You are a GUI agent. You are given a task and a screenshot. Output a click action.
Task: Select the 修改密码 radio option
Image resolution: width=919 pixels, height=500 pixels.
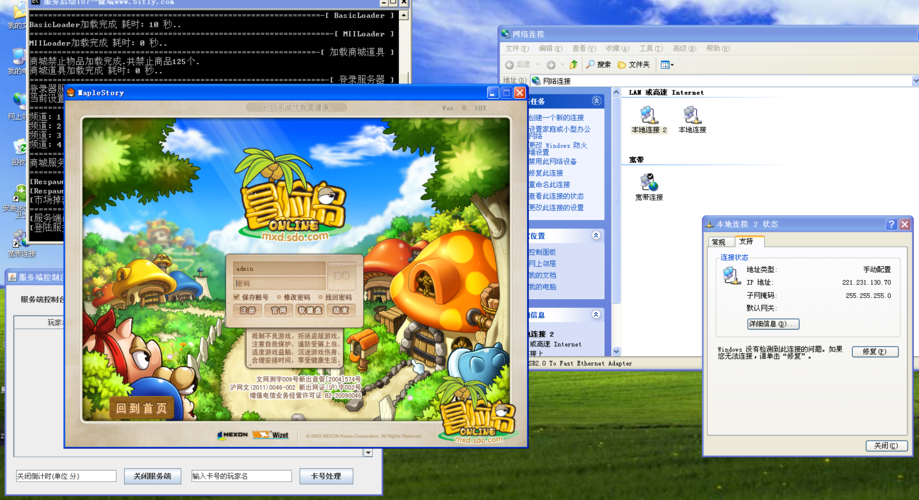coord(294,297)
